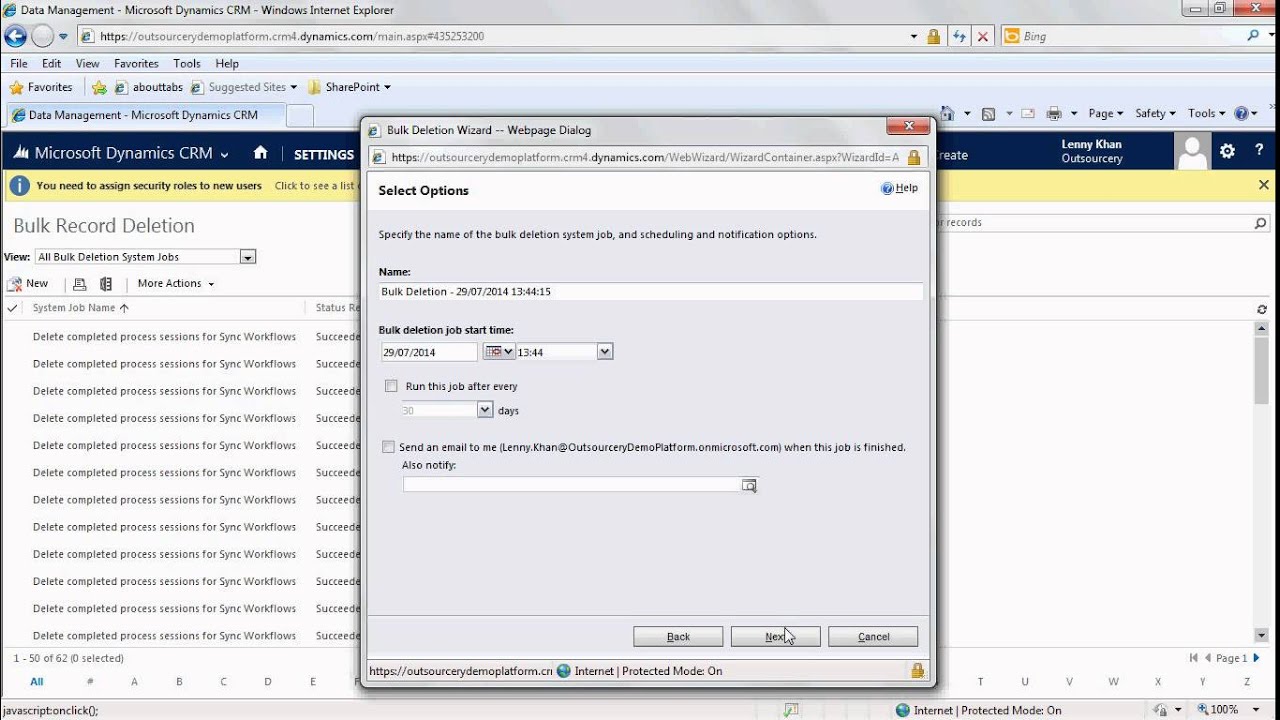Open the IE command bar help icon

tap(1242, 113)
